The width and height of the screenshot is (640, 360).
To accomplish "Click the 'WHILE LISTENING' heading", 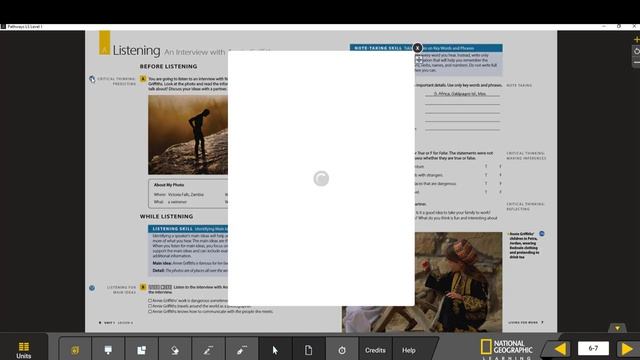I will click(166, 216).
